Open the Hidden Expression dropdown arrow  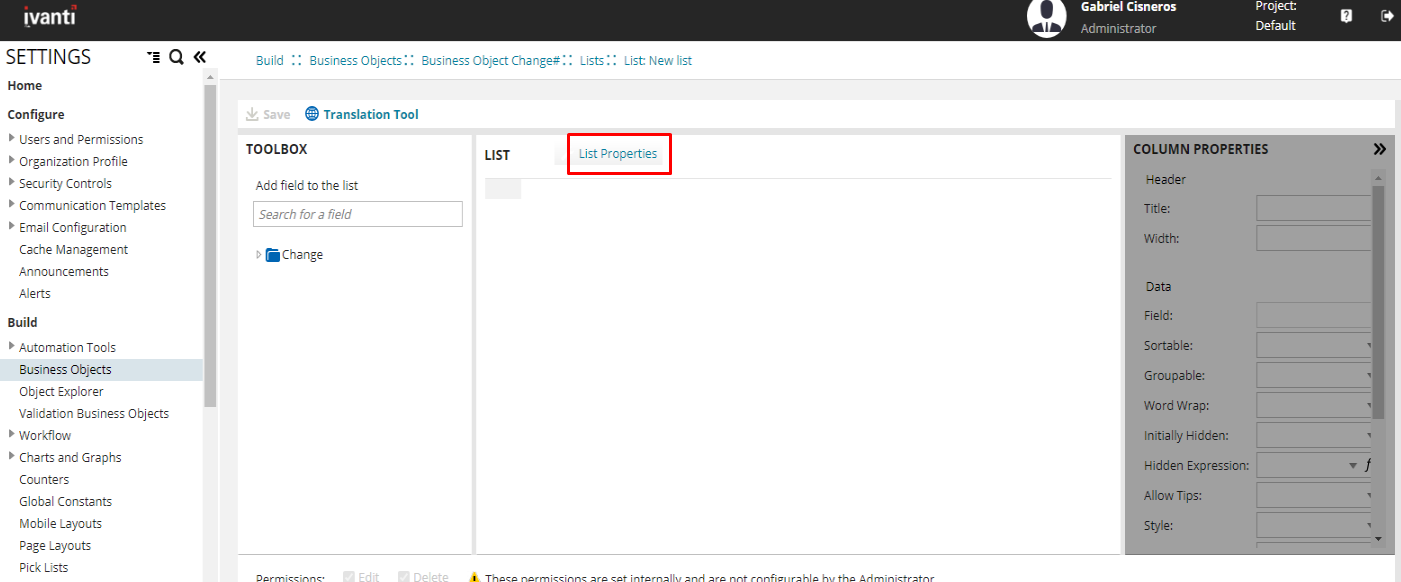[x=1352, y=466]
